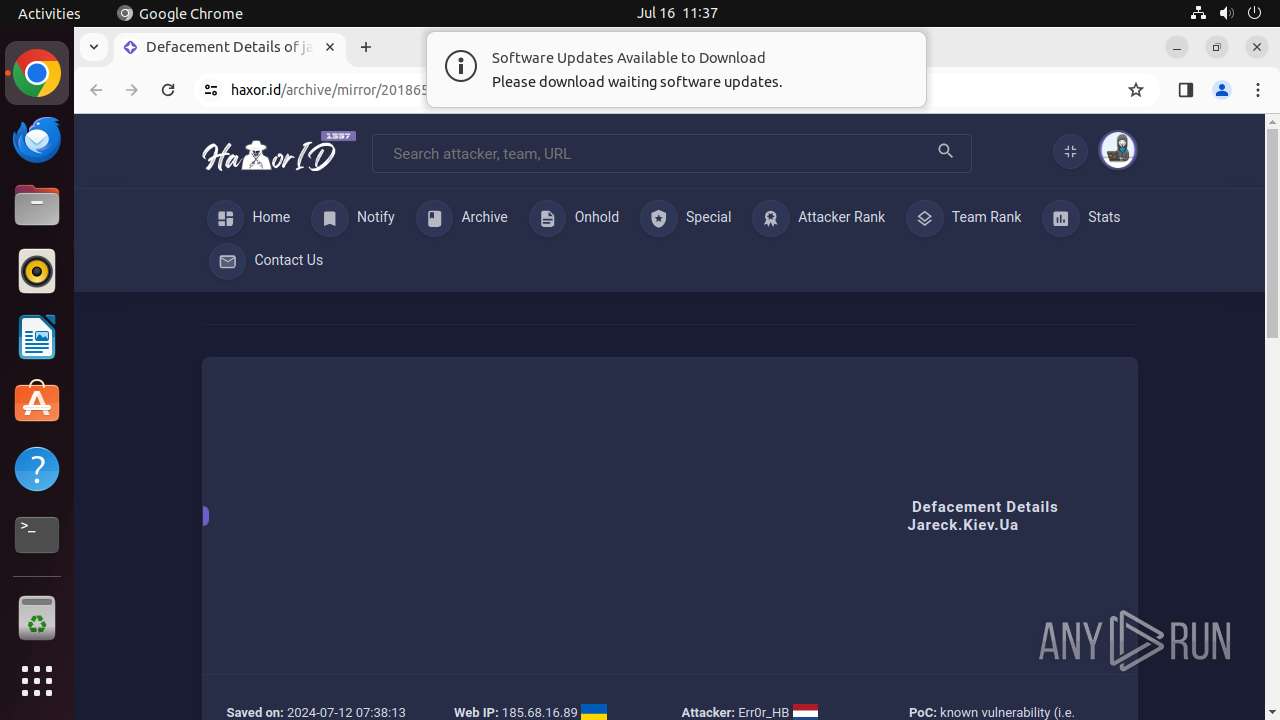Open the Contact Us page
The height and width of the screenshot is (720, 1280).
point(267,261)
